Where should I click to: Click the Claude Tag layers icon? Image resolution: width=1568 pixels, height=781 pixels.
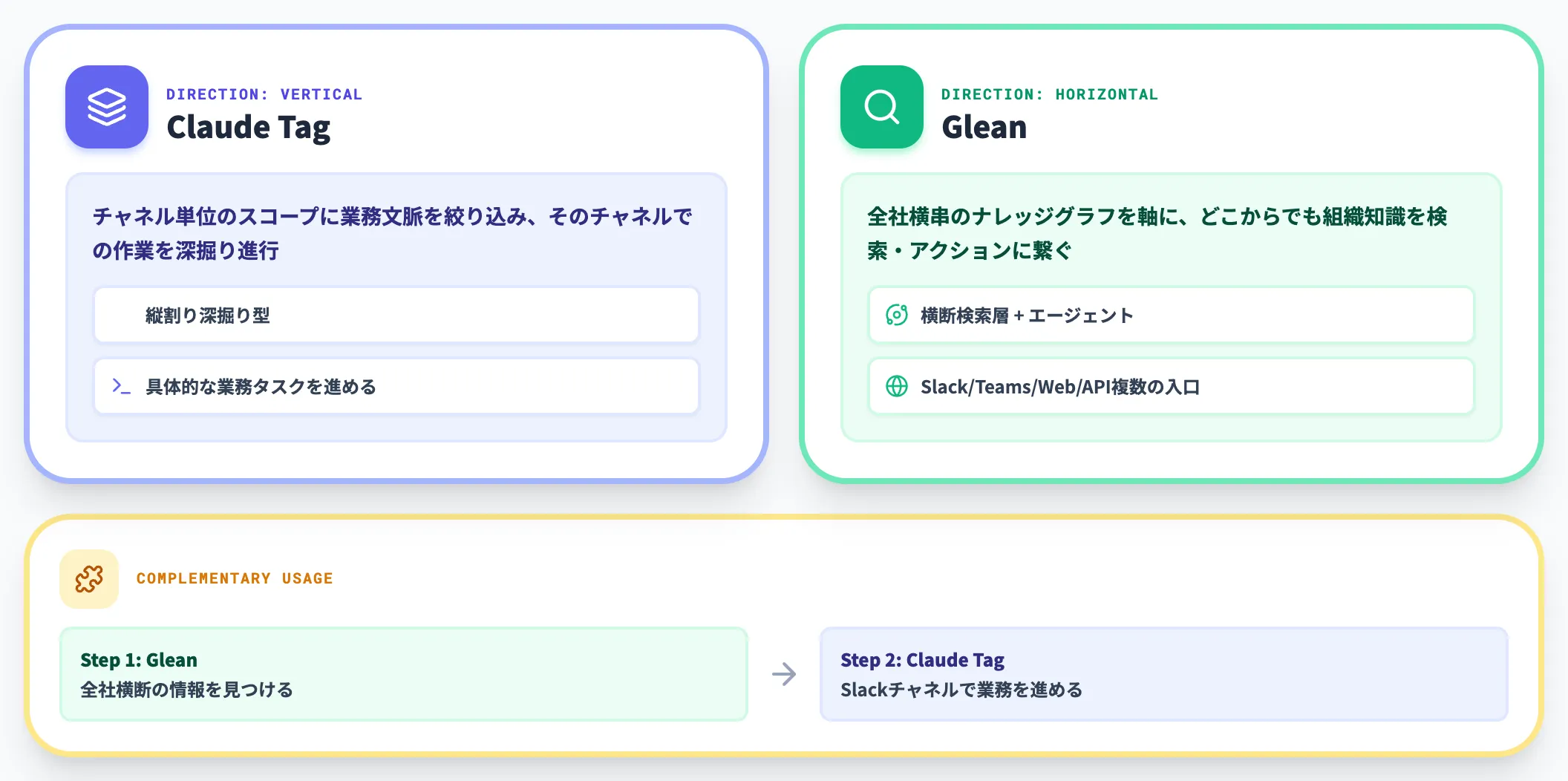coord(107,107)
